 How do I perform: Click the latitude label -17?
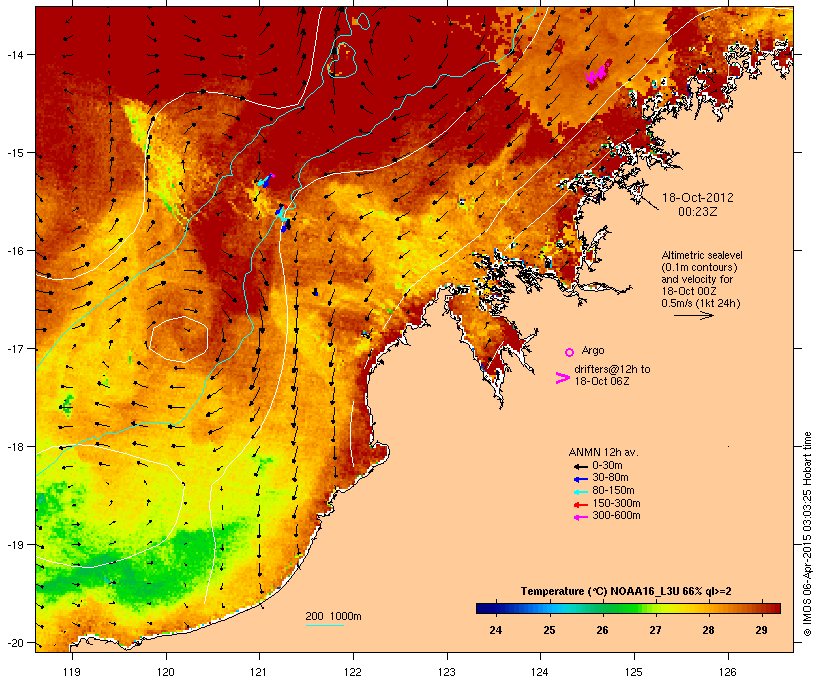14,349
